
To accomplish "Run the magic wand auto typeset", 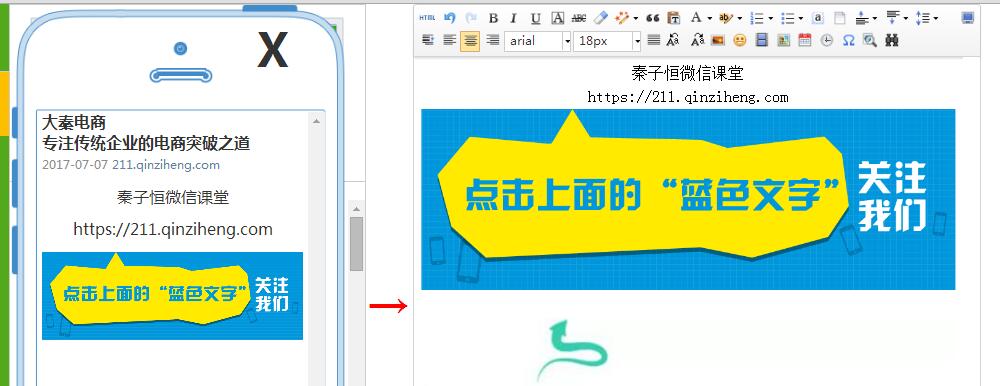I will pos(622,18).
